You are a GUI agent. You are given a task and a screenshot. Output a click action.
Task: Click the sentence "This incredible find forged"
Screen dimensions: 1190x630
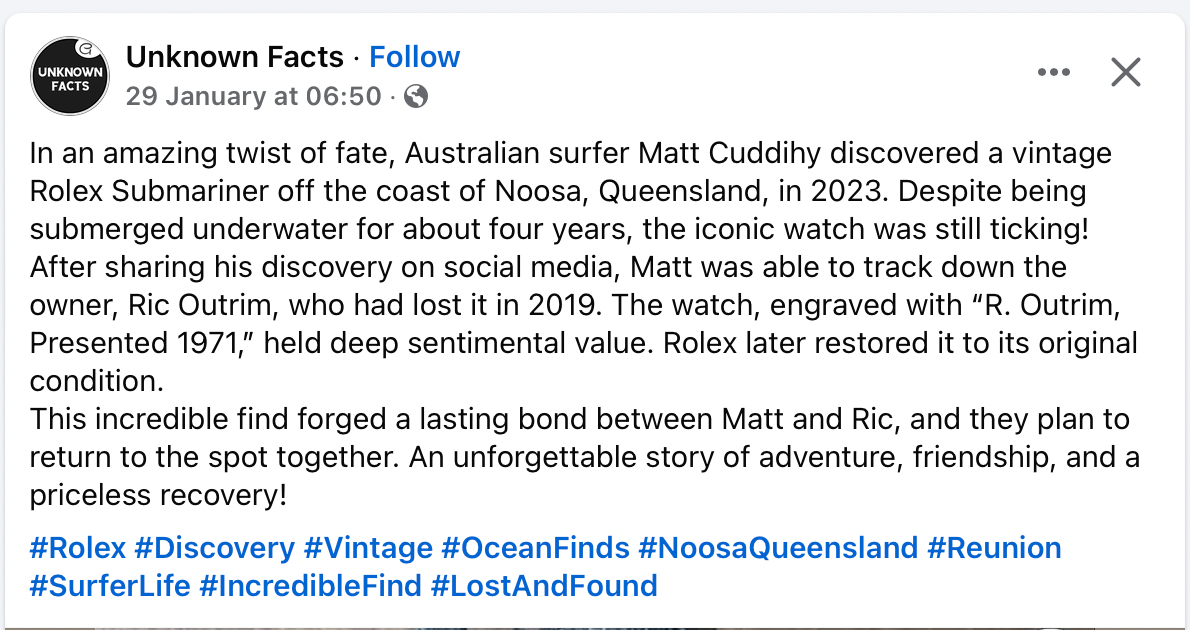(580, 420)
